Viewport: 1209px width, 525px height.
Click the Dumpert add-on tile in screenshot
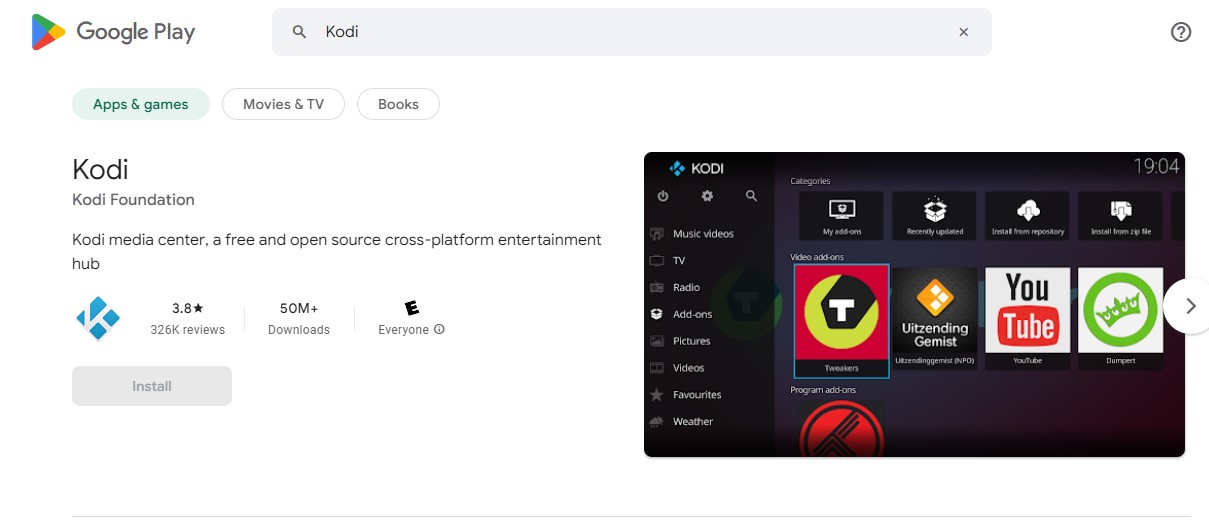tap(1120, 317)
